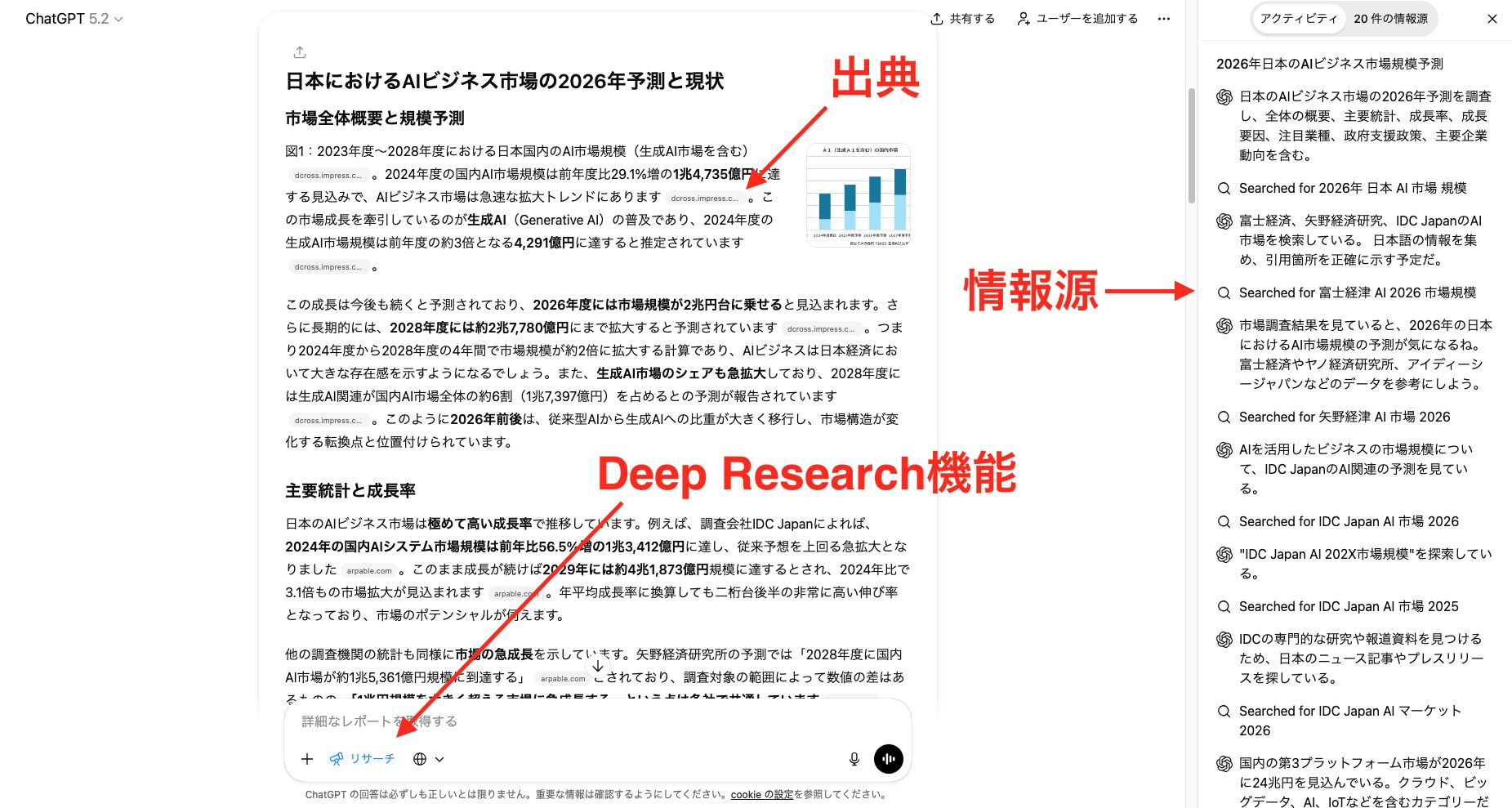
Task: Open the 20件の情報源 tab
Action: pos(1391,18)
